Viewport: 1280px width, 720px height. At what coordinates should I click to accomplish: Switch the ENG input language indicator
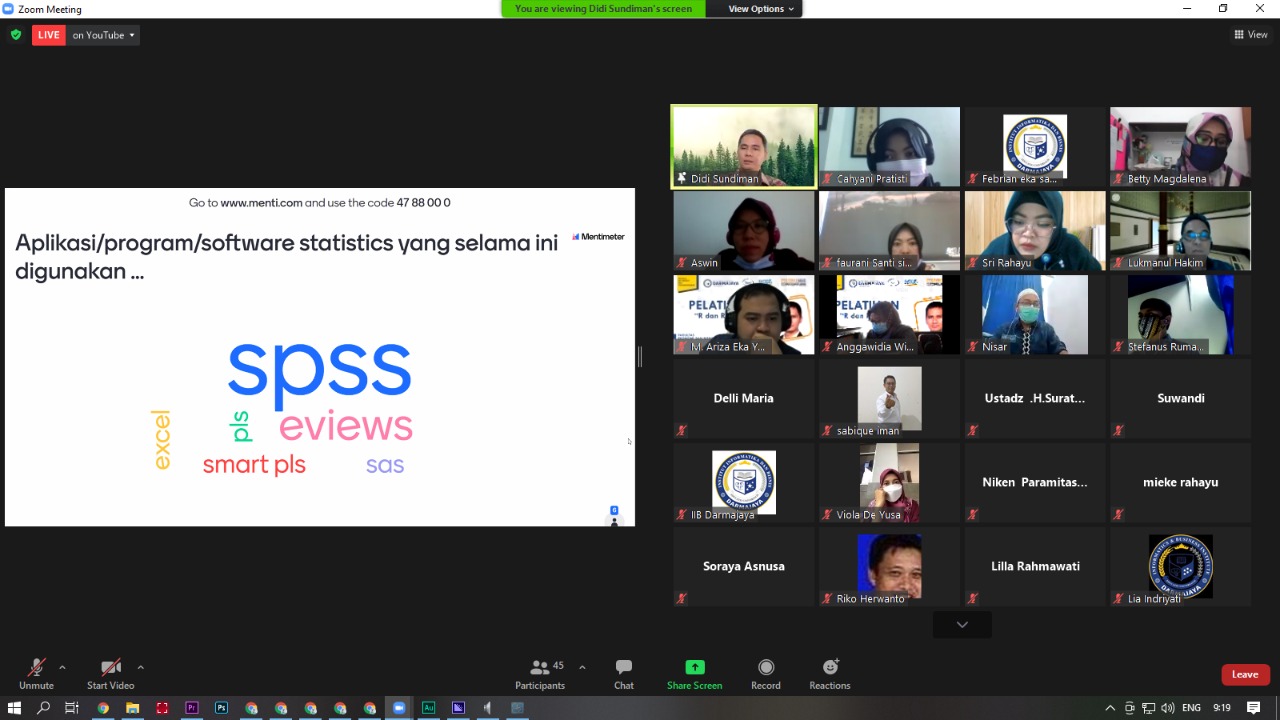(x=1192, y=708)
